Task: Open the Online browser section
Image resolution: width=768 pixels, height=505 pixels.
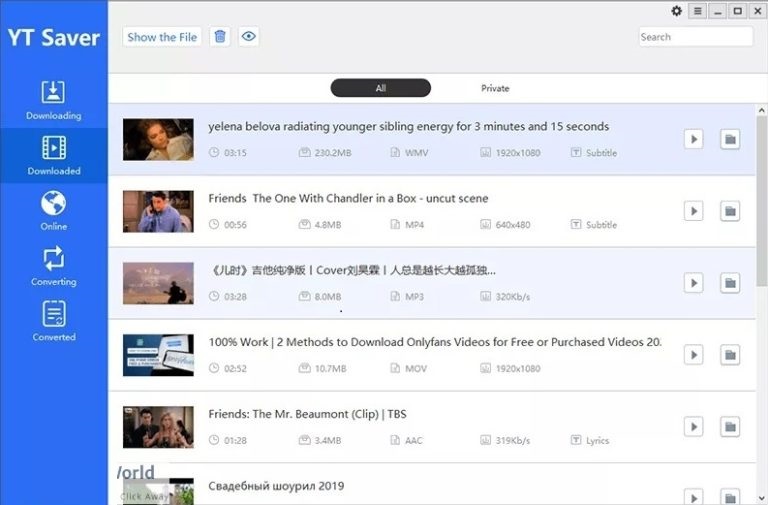Action: point(53,211)
